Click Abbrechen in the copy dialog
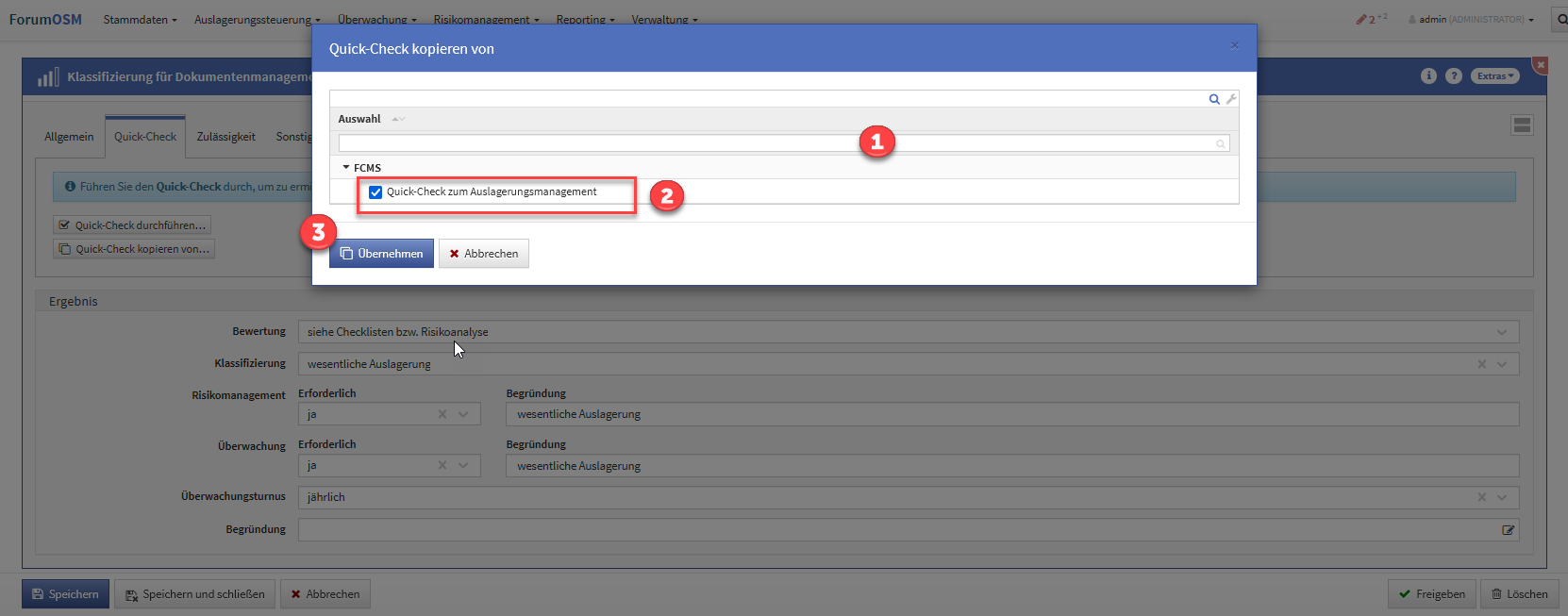 point(483,254)
